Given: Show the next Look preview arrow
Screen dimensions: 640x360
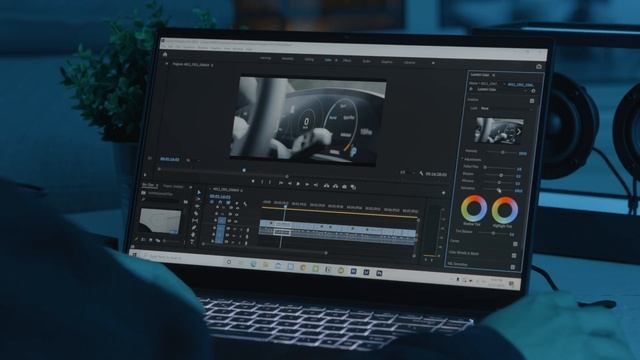Looking at the screenshot, I should click(519, 132).
